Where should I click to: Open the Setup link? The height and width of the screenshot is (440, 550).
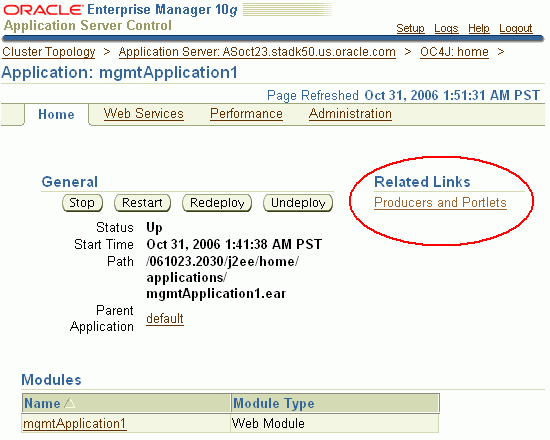click(x=410, y=28)
